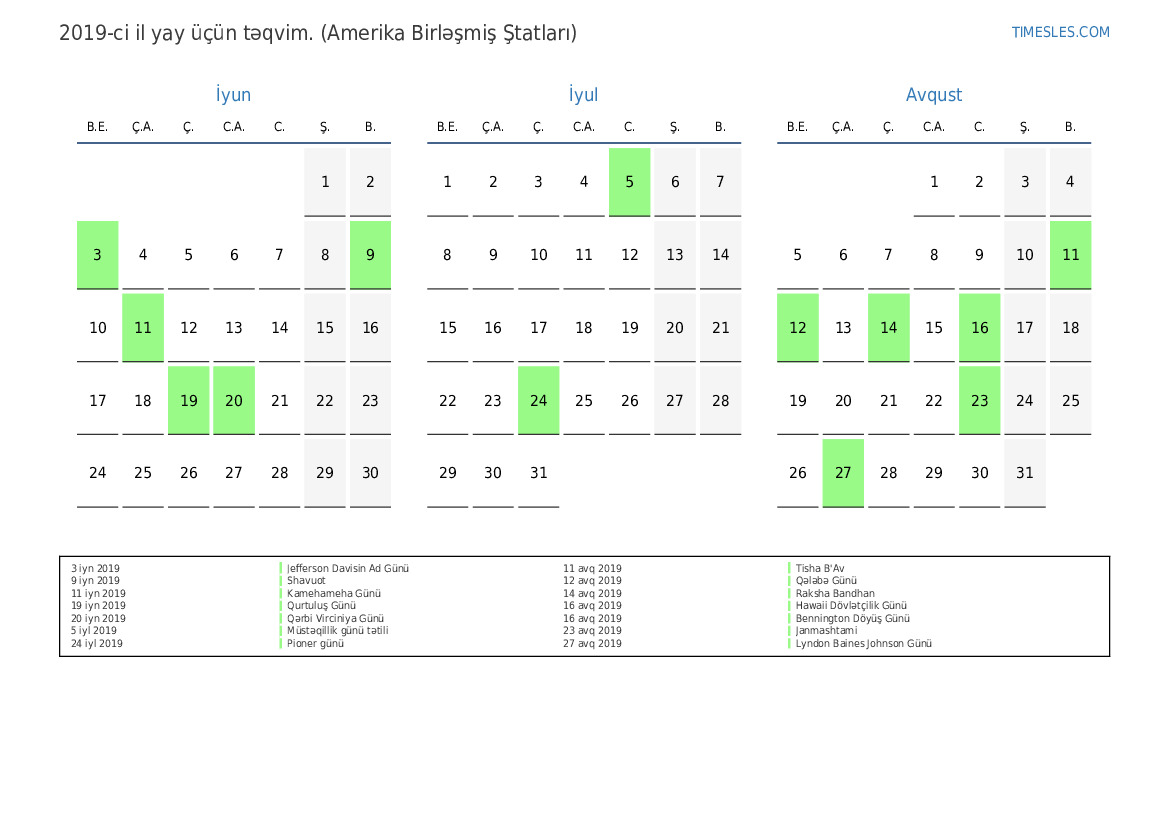Select highlighted June 3 date cell
The width and height of the screenshot is (1169, 827).
[97, 255]
